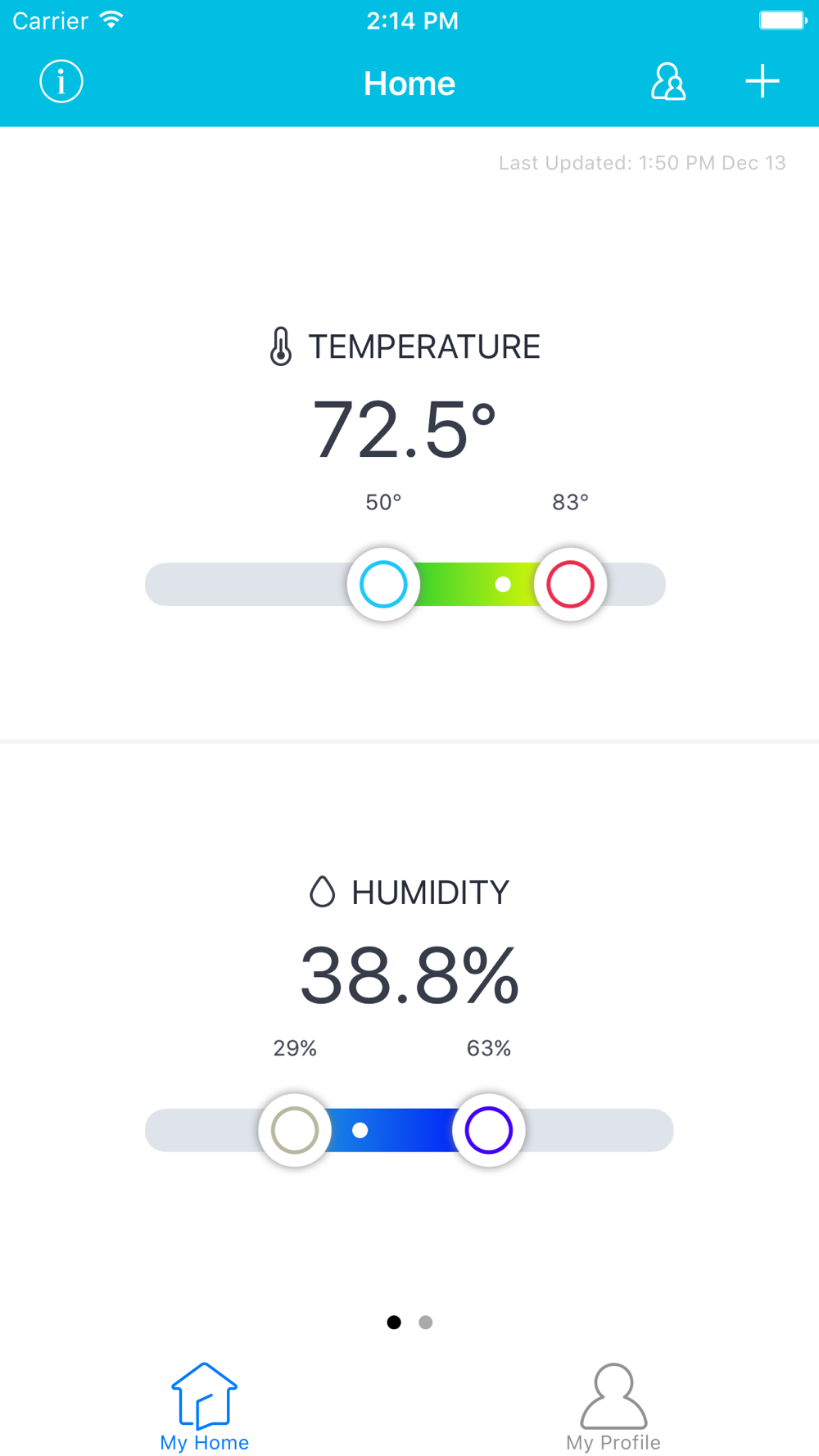Tap the My Profile person icon

(613, 1395)
